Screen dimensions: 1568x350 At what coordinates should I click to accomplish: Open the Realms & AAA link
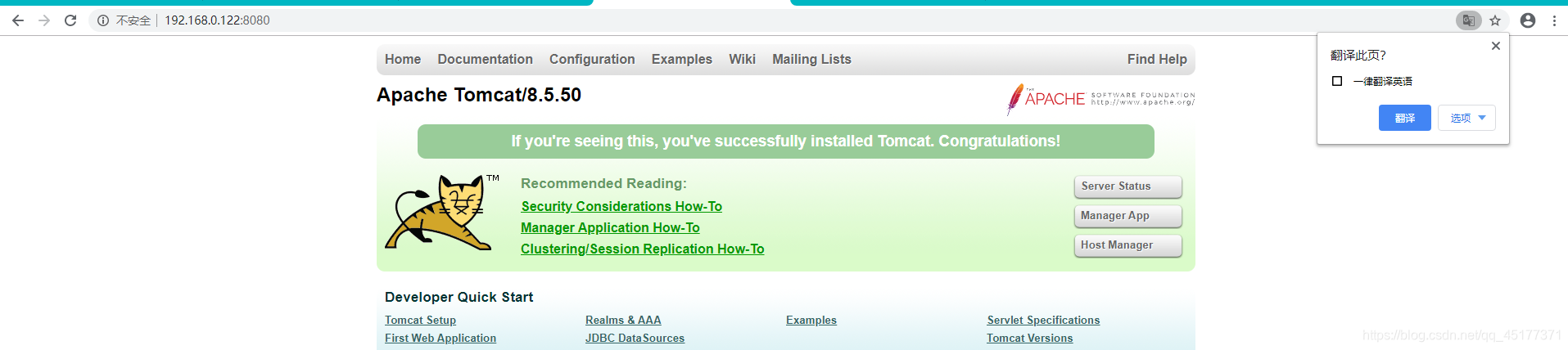pyautogui.click(x=623, y=321)
